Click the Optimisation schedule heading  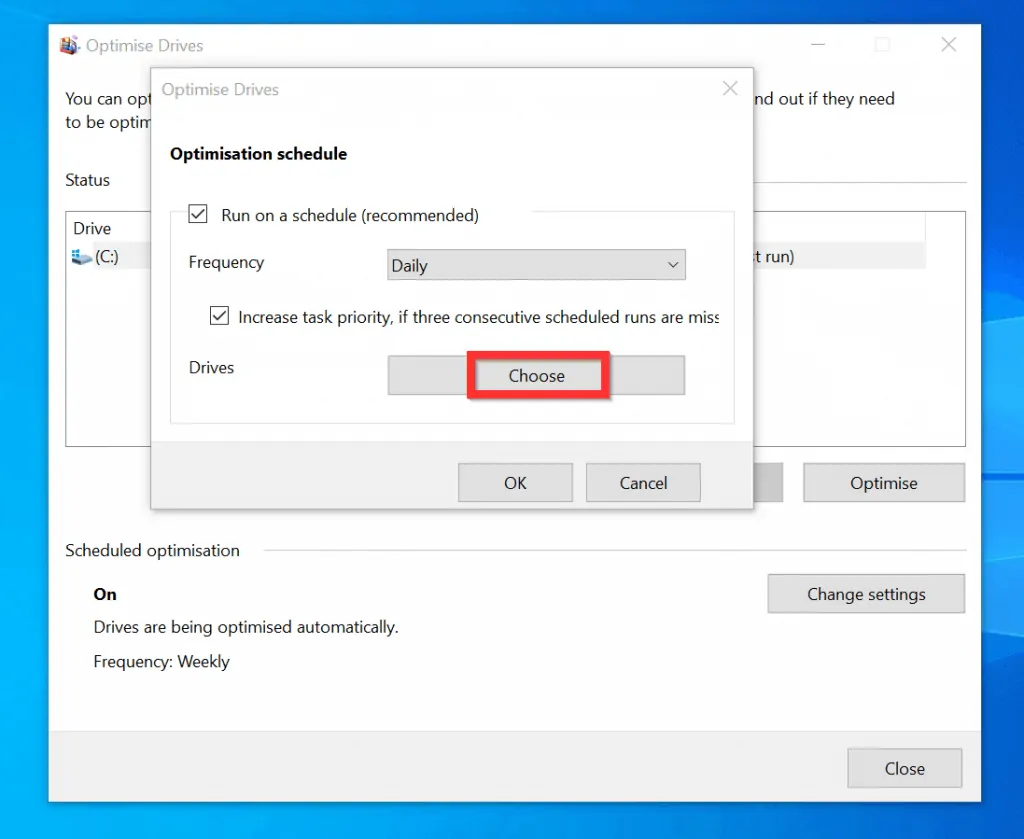click(x=258, y=153)
